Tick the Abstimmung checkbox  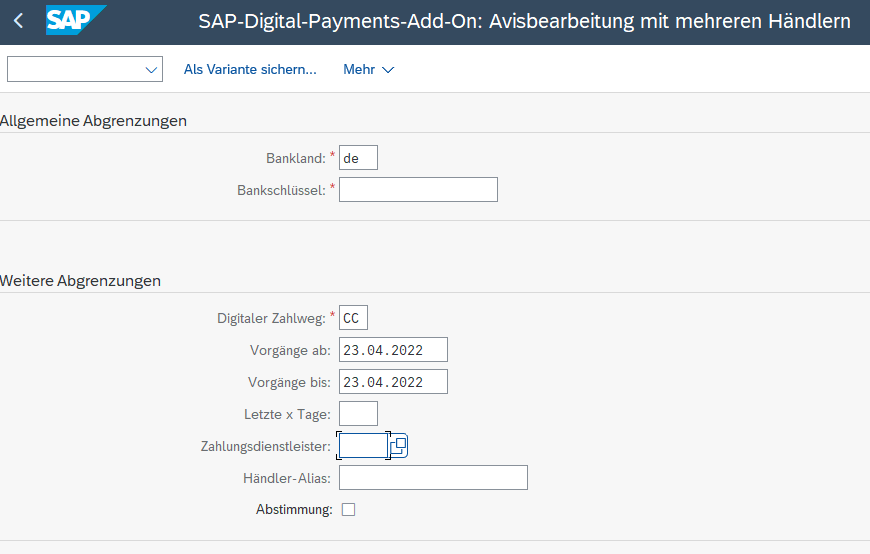click(x=348, y=510)
